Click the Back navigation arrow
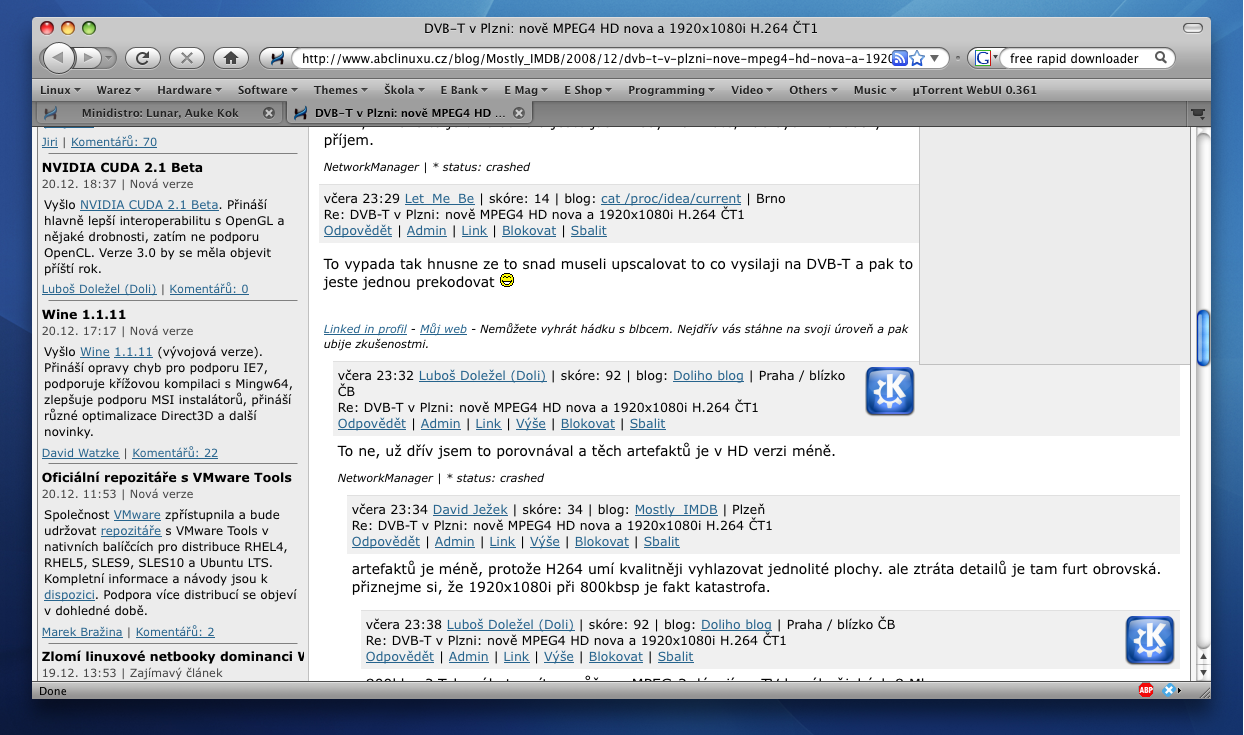1244x735 pixels. 59,58
